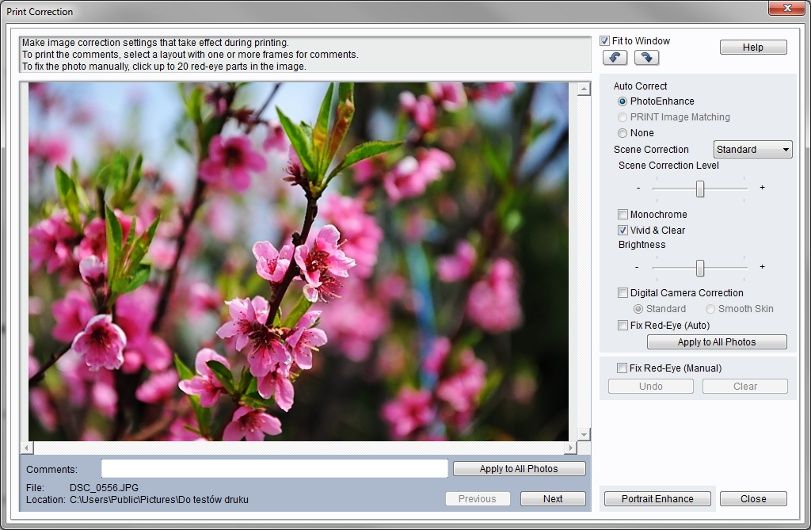Rotate the photo left
The height and width of the screenshot is (530, 811).
click(x=615, y=57)
